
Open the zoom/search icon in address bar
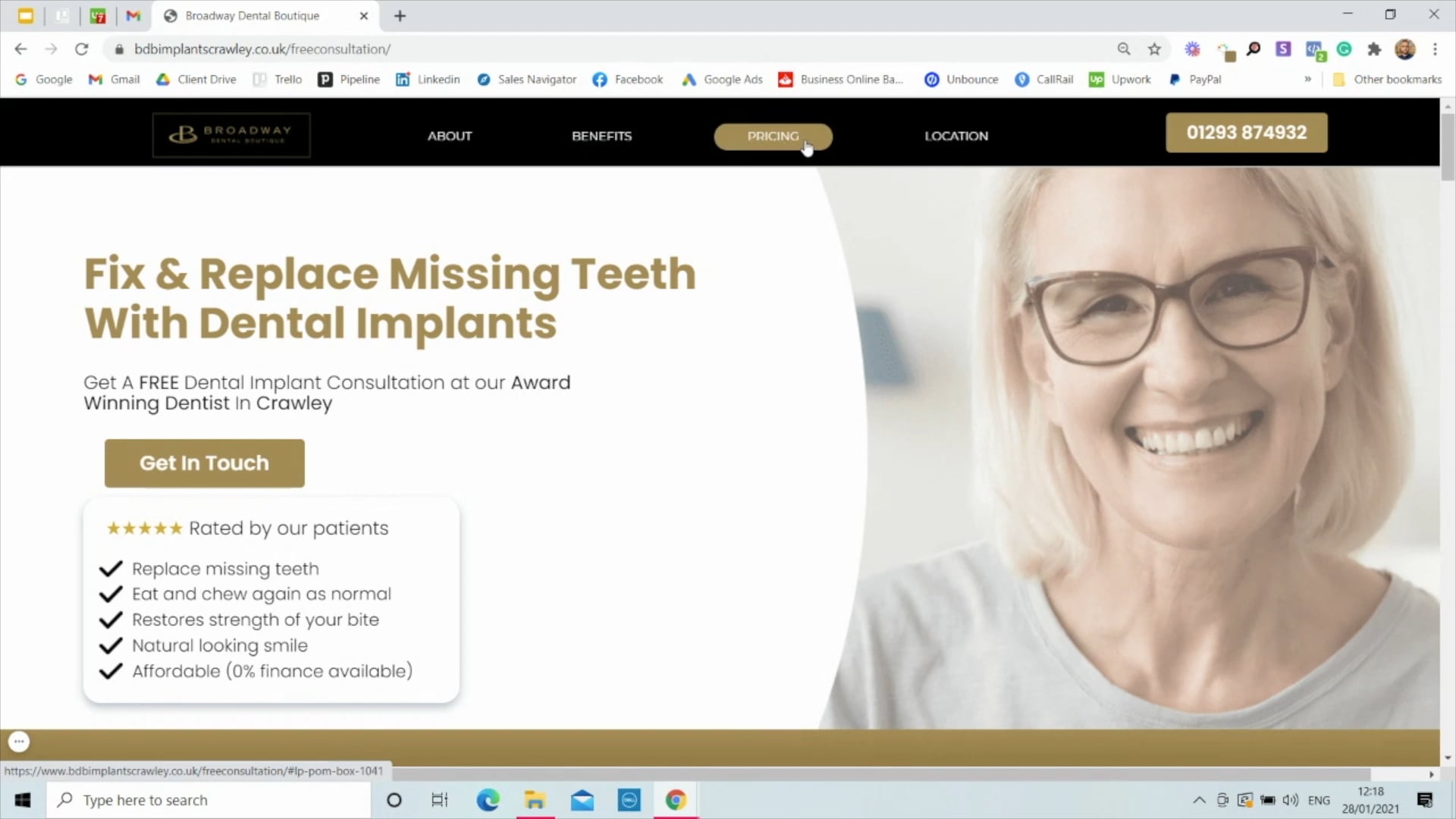1125,49
